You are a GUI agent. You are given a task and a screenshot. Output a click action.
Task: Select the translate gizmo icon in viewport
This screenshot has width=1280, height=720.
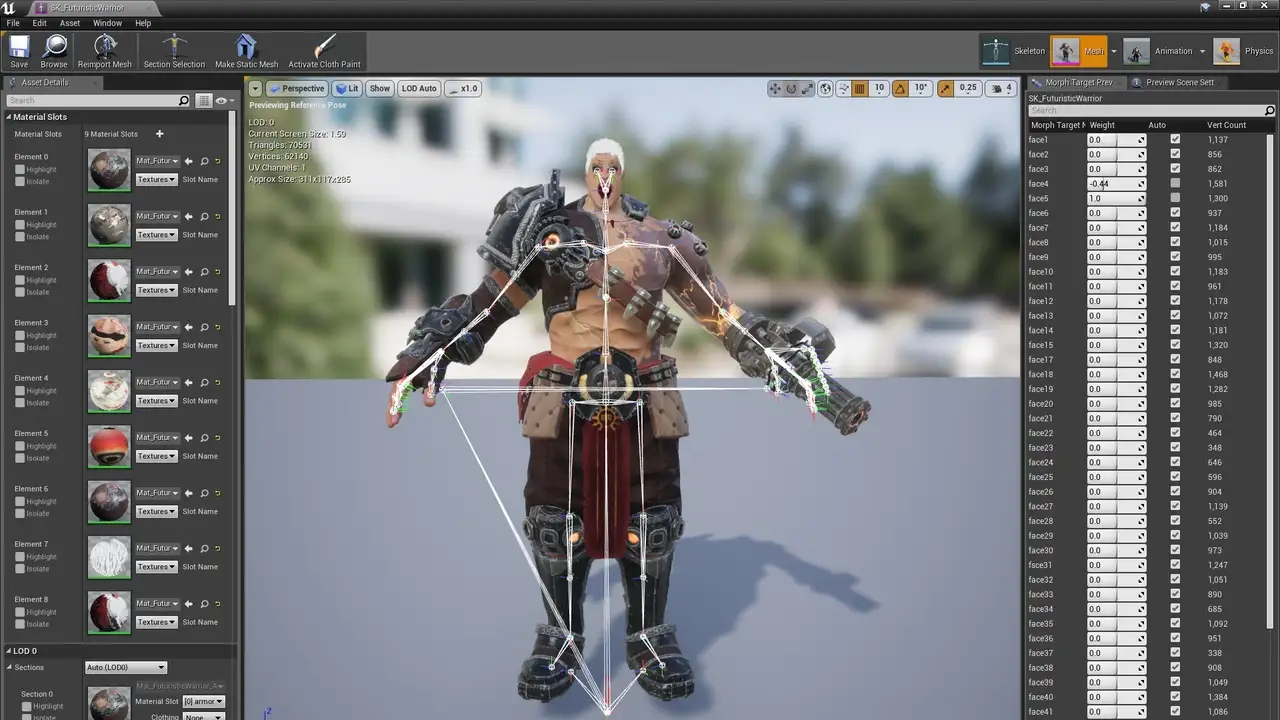coord(775,88)
